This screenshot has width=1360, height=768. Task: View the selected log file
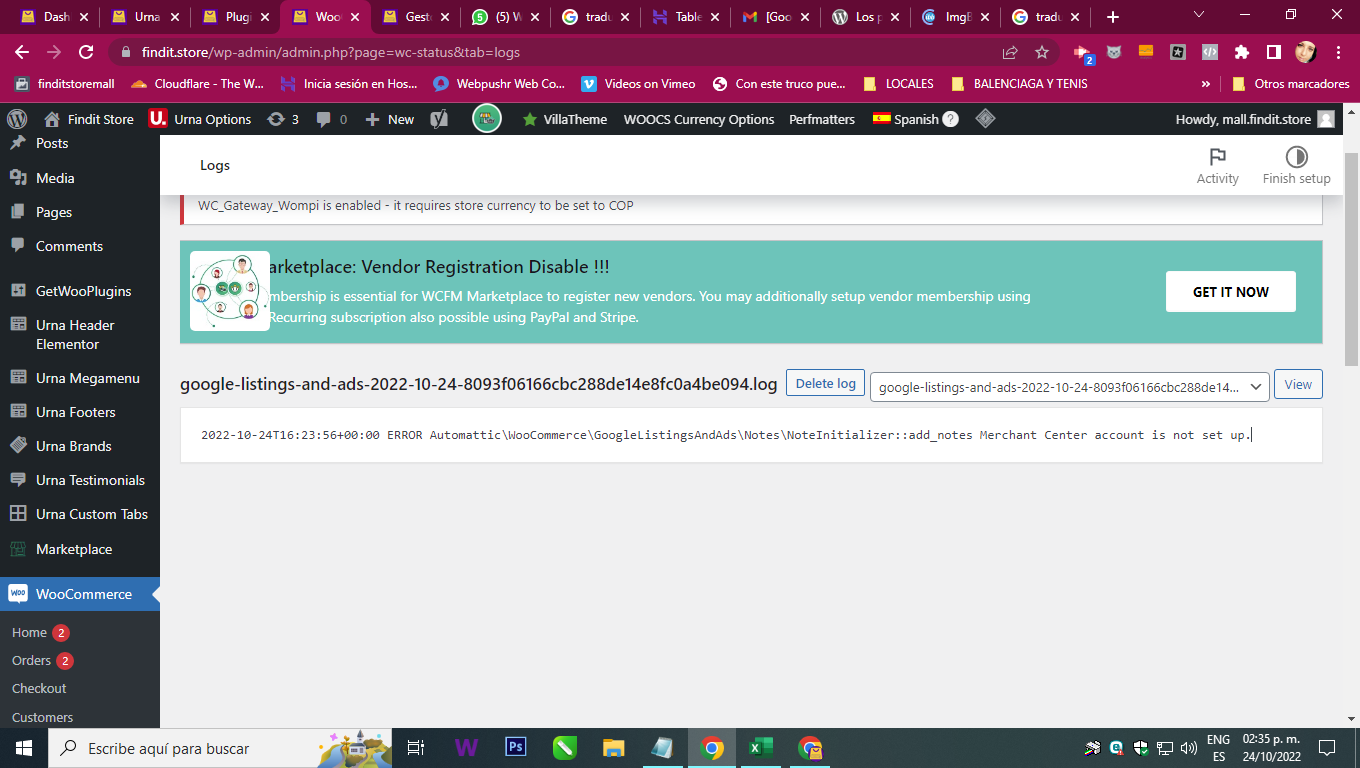pyautogui.click(x=1298, y=384)
